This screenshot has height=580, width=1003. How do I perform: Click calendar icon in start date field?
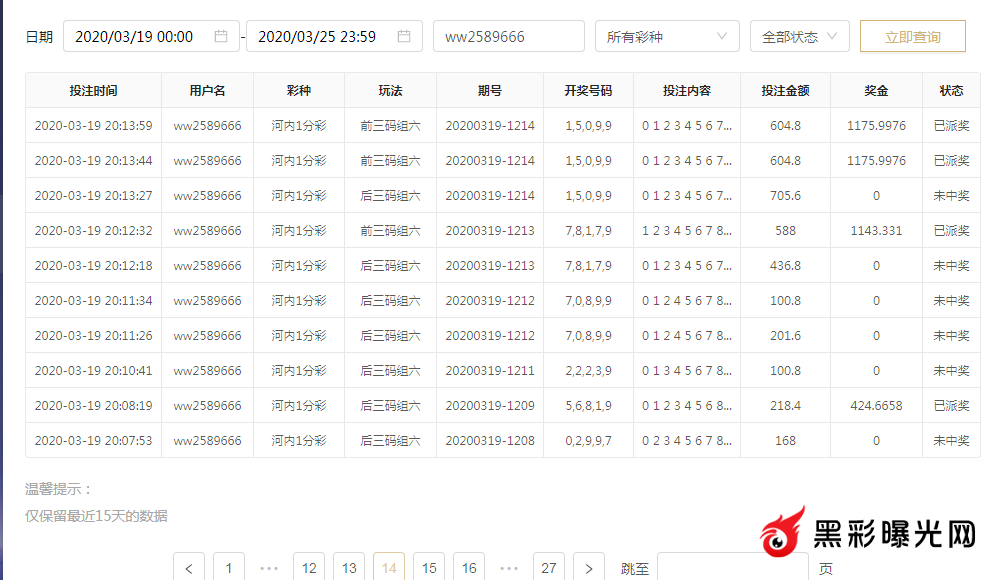tap(221, 37)
